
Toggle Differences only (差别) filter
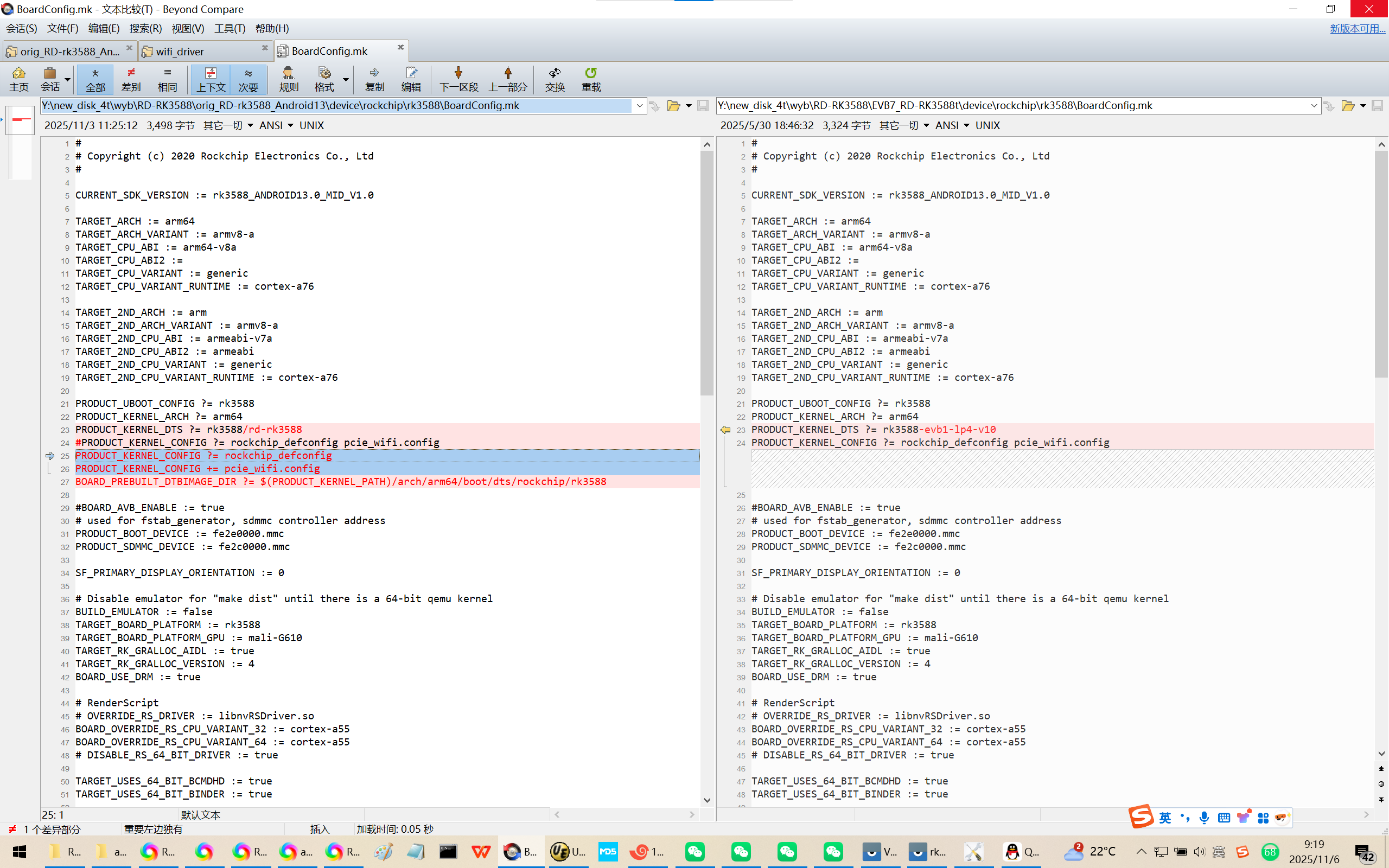[x=131, y=79]
